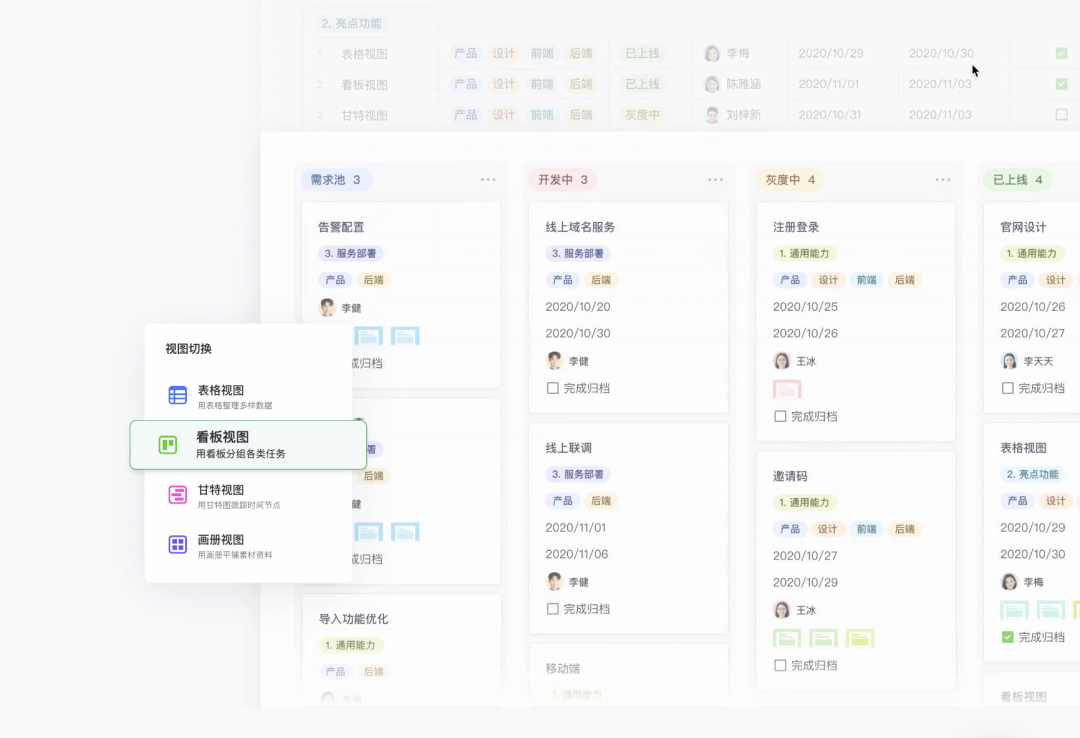Screen dimensions: 1080x738
Task: Uncheck the checkbox in the 表格视图 table row
Action: click(x=1061, y=53)
